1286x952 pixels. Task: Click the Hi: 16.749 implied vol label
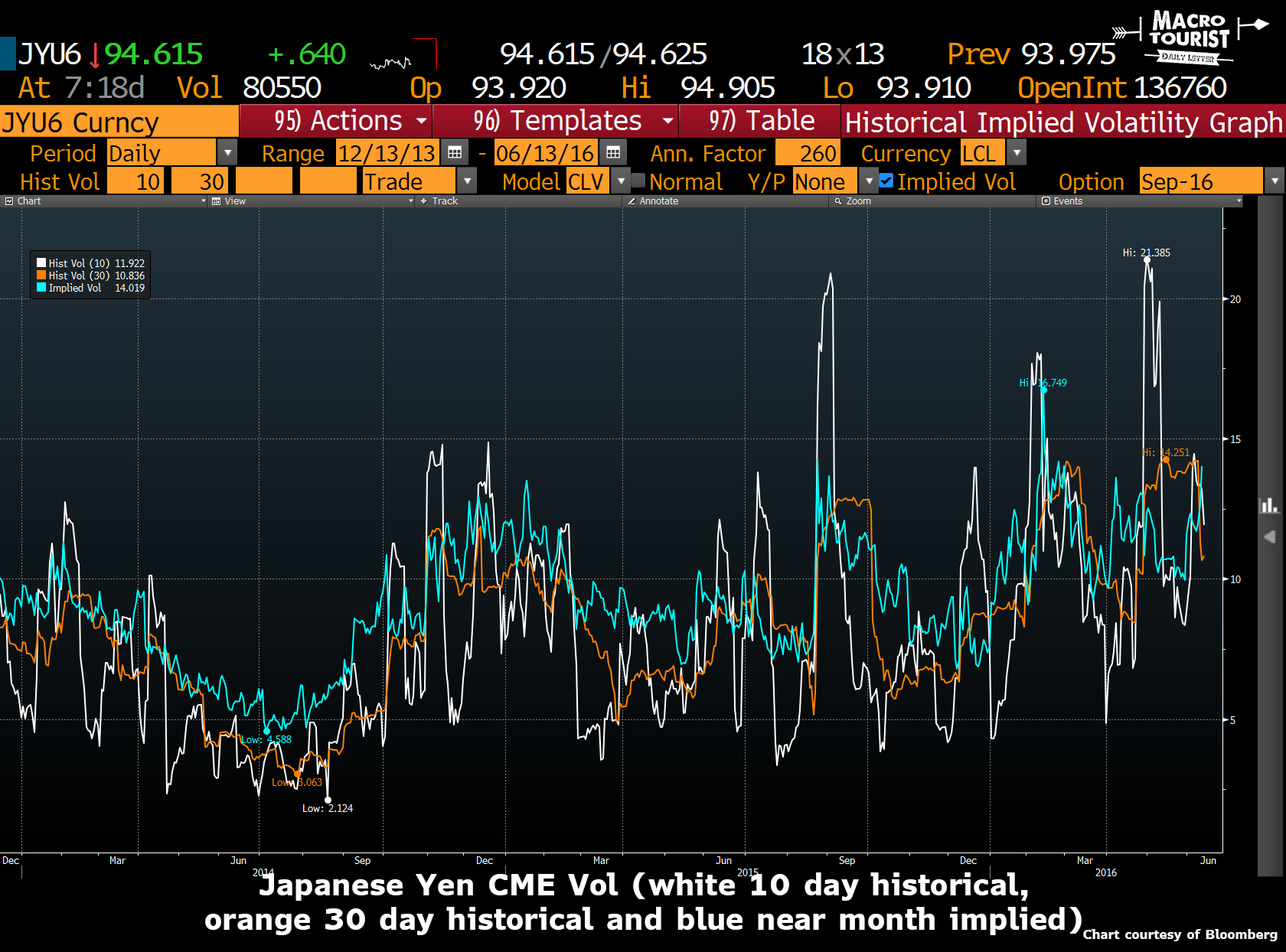click(1043, 383)
